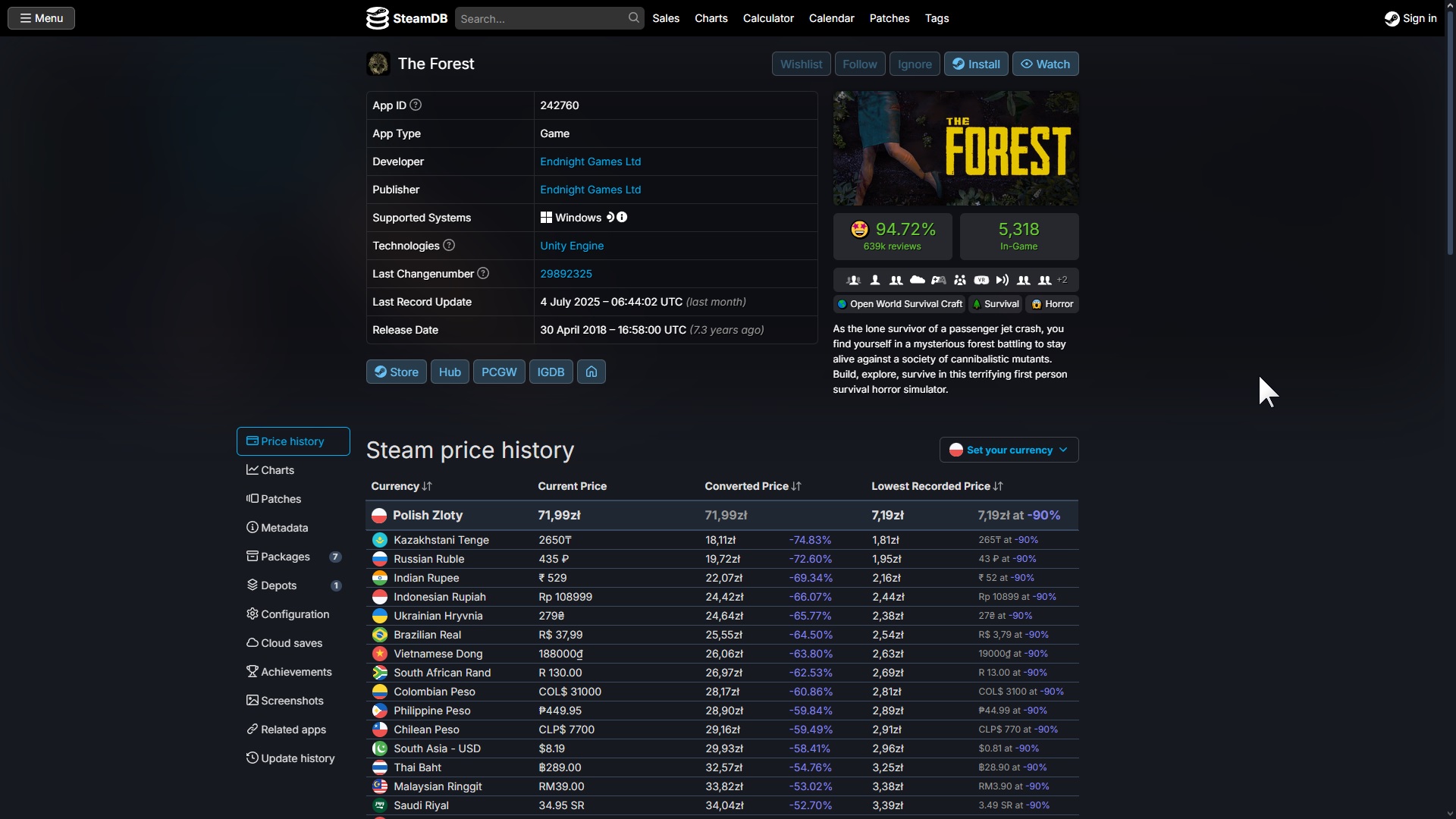Image resolution: width=1456 pixels, height=819 pixels.
Task: Click the Store button
Action: (x=396, y=372)
